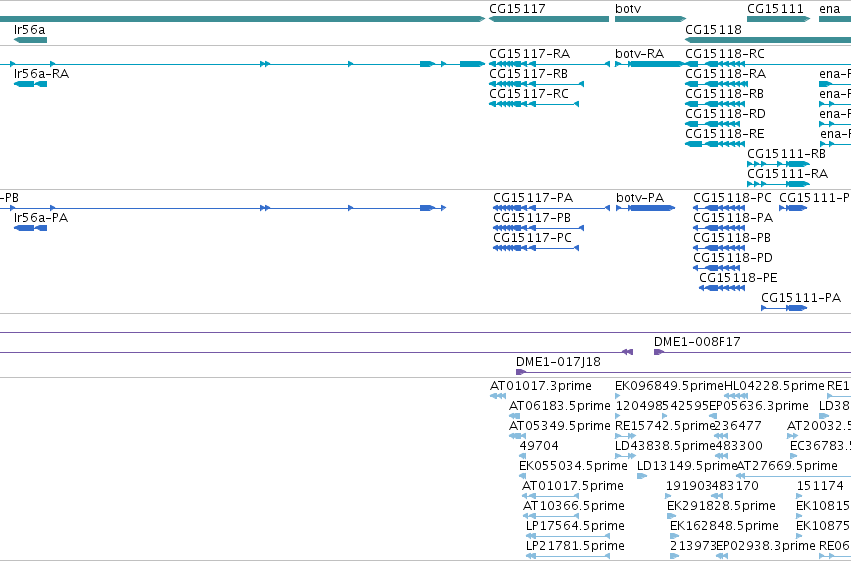Select the DME1-017J18 BAC label
The width and height of the screenshot is (851, 561).
558,362
